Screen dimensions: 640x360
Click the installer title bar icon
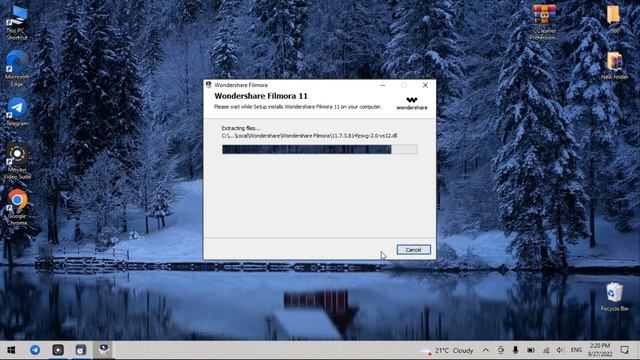[209, 85]
